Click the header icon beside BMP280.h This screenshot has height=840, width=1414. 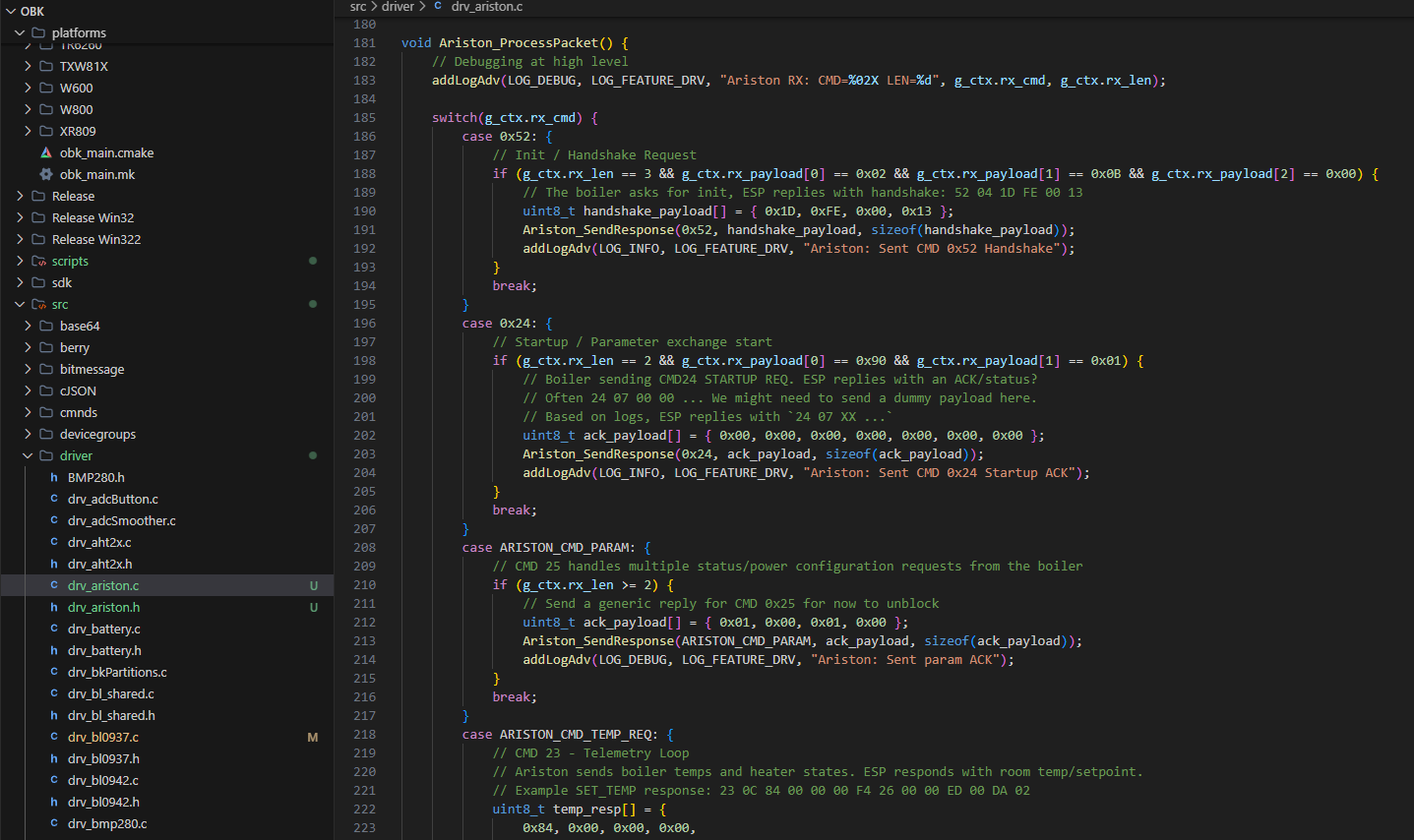tap(54, 478)
